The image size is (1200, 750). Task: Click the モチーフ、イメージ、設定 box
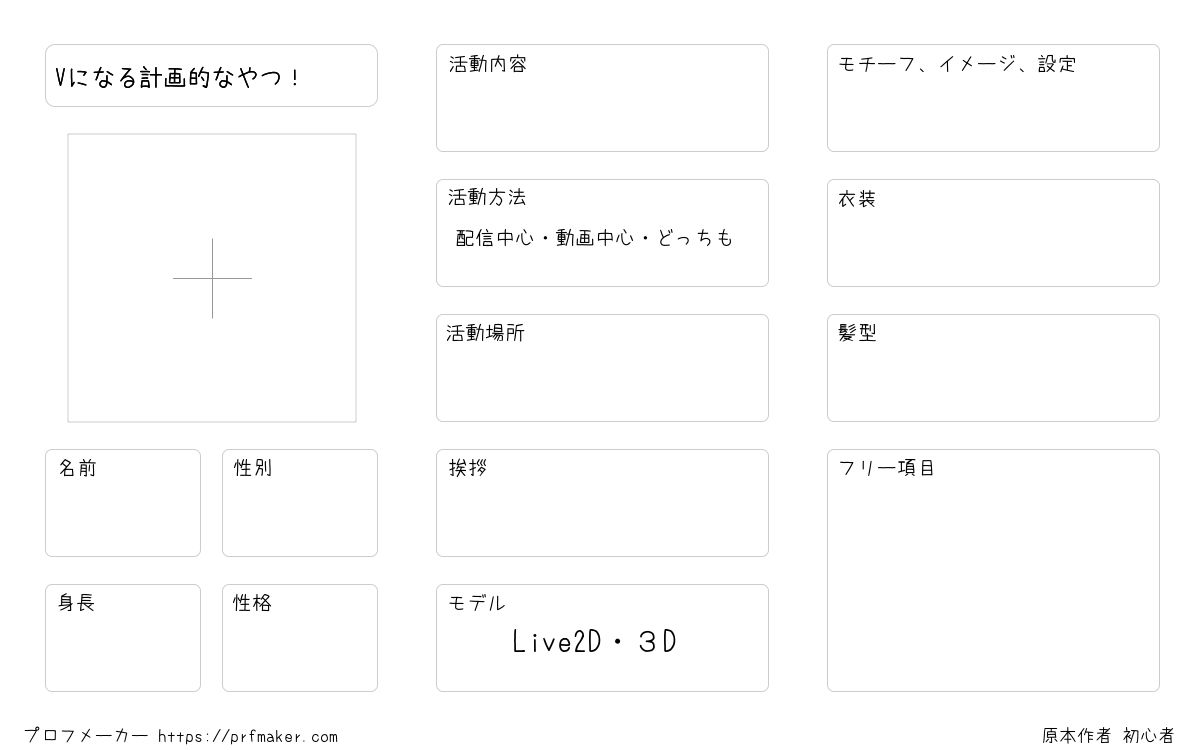993,98
